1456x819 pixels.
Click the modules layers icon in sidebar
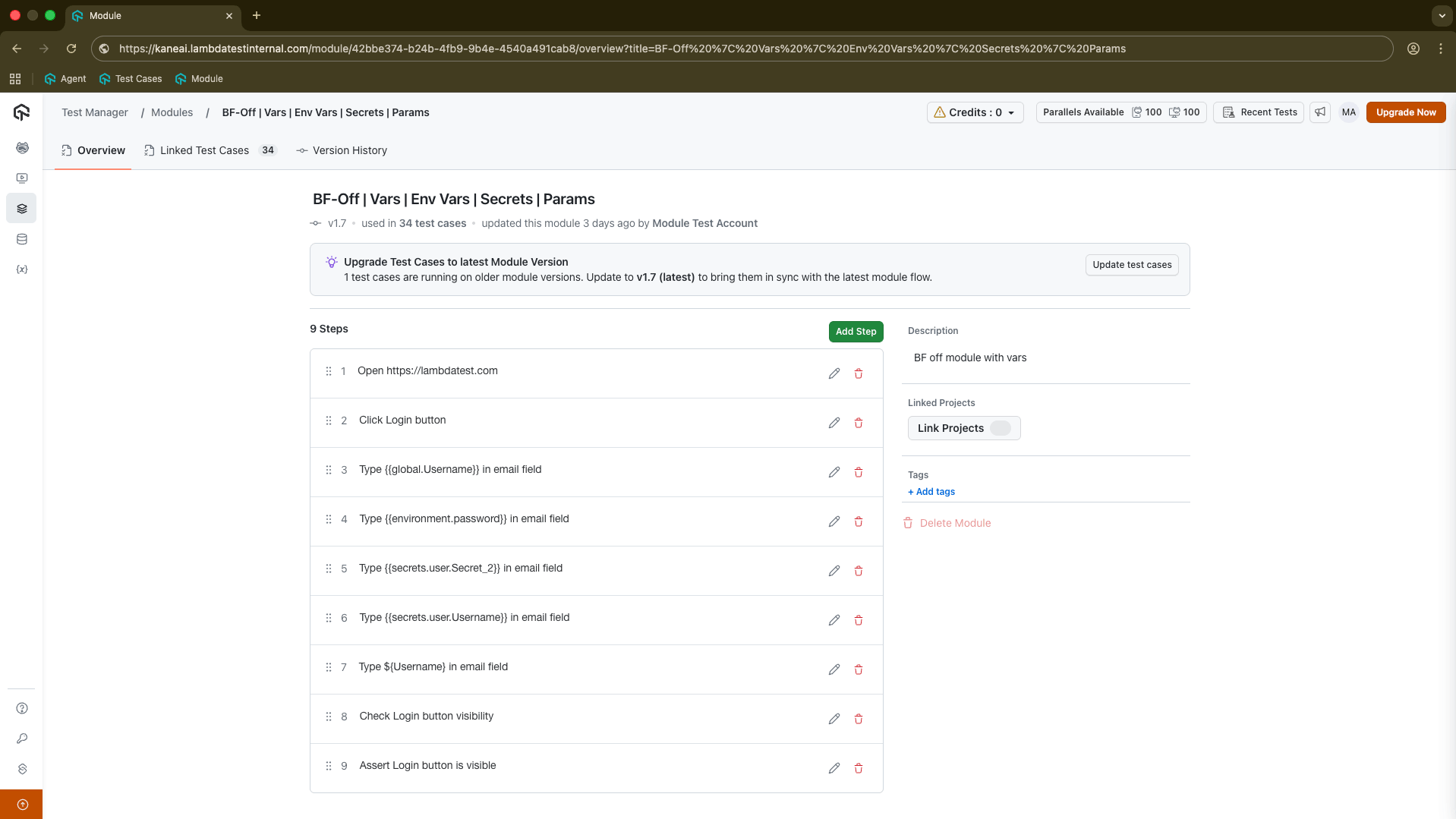22,209
